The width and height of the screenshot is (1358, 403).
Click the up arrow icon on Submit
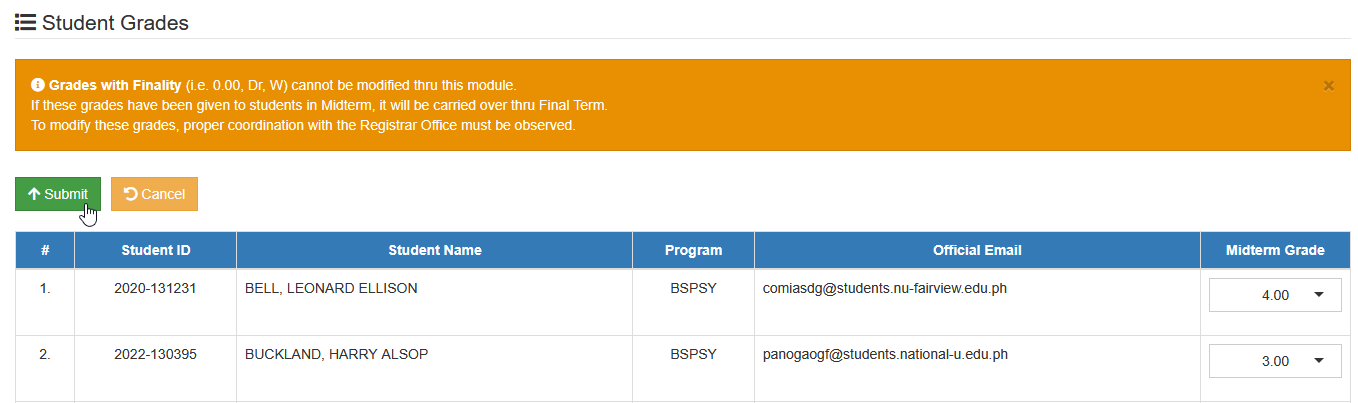point(34,194)
